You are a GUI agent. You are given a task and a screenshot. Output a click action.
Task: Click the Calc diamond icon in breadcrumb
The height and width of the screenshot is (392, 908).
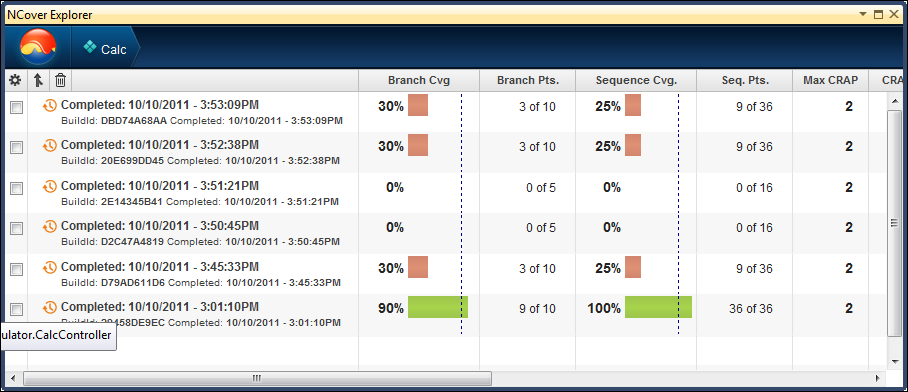(89, 47)
